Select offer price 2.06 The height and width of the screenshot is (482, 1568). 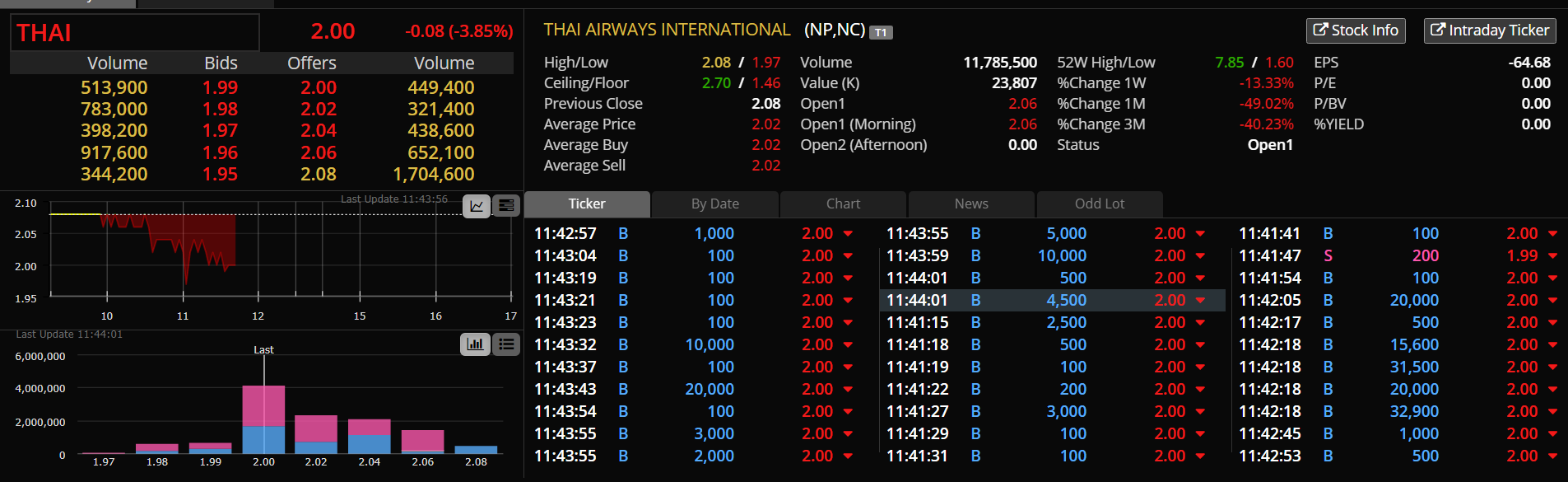point(319,152)
